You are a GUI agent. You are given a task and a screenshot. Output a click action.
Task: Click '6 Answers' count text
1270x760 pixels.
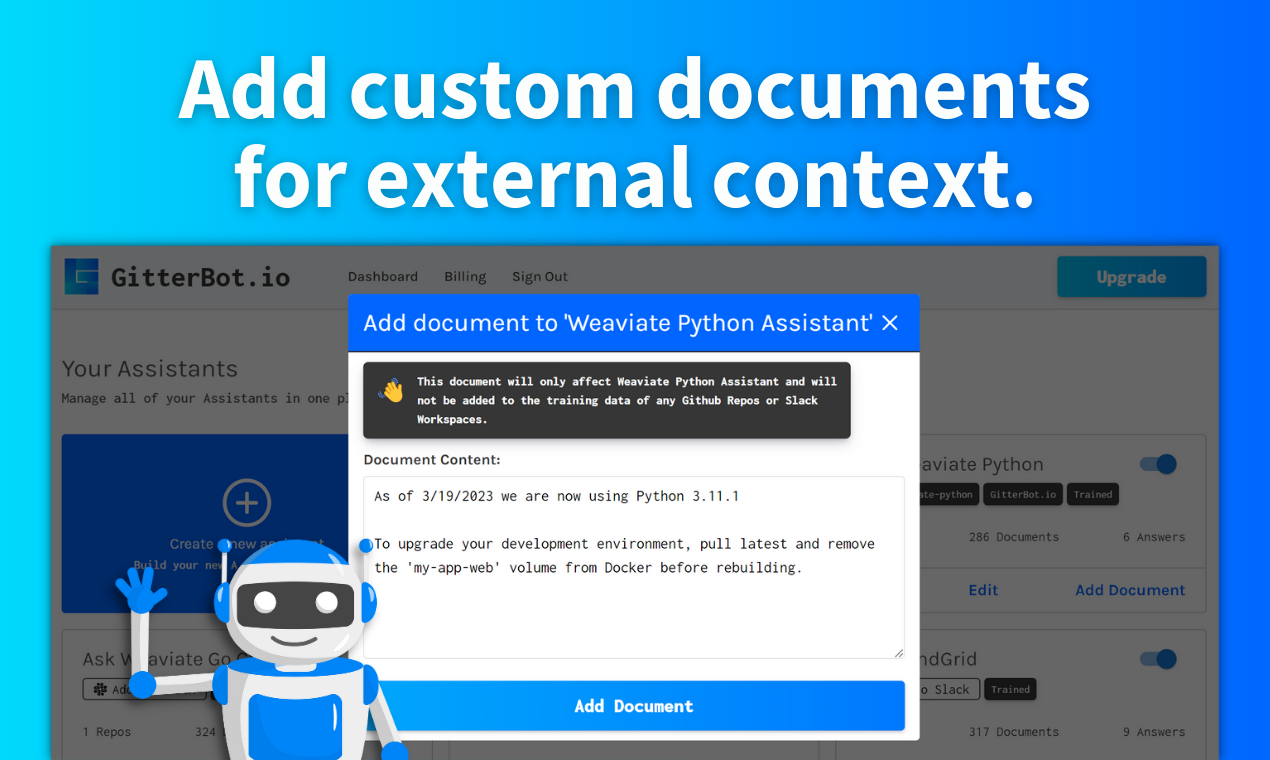point(1154,537)
